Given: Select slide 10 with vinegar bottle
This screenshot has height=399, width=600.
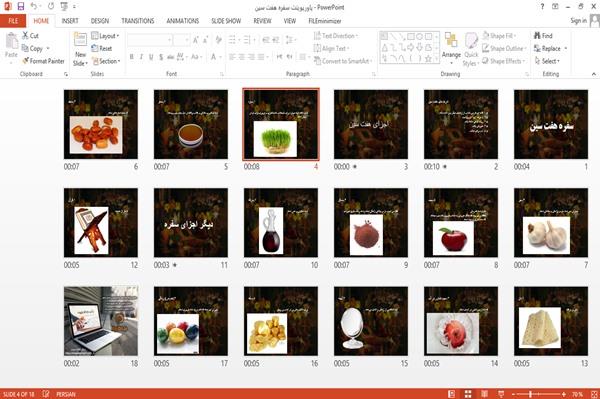Looking at the screenshot, I should [281, 223].
